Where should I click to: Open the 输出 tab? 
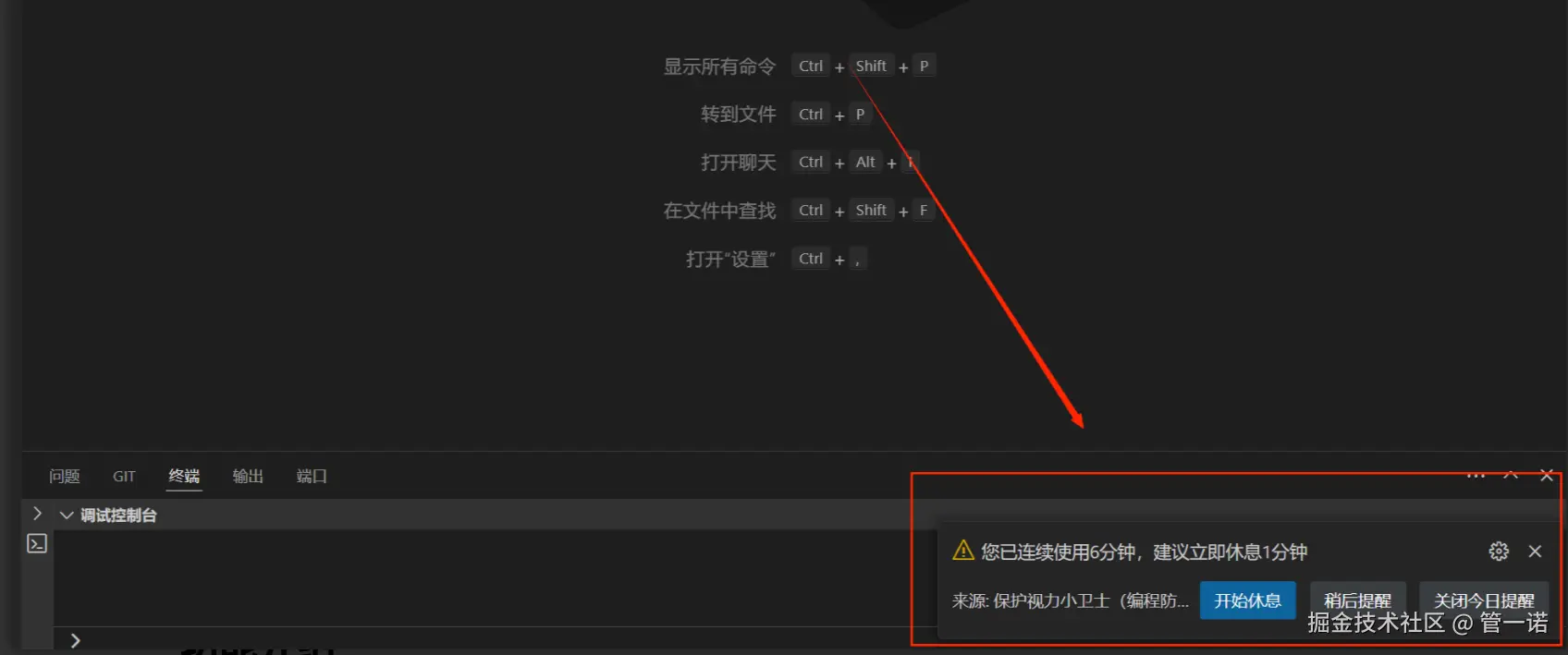(248, 476)
